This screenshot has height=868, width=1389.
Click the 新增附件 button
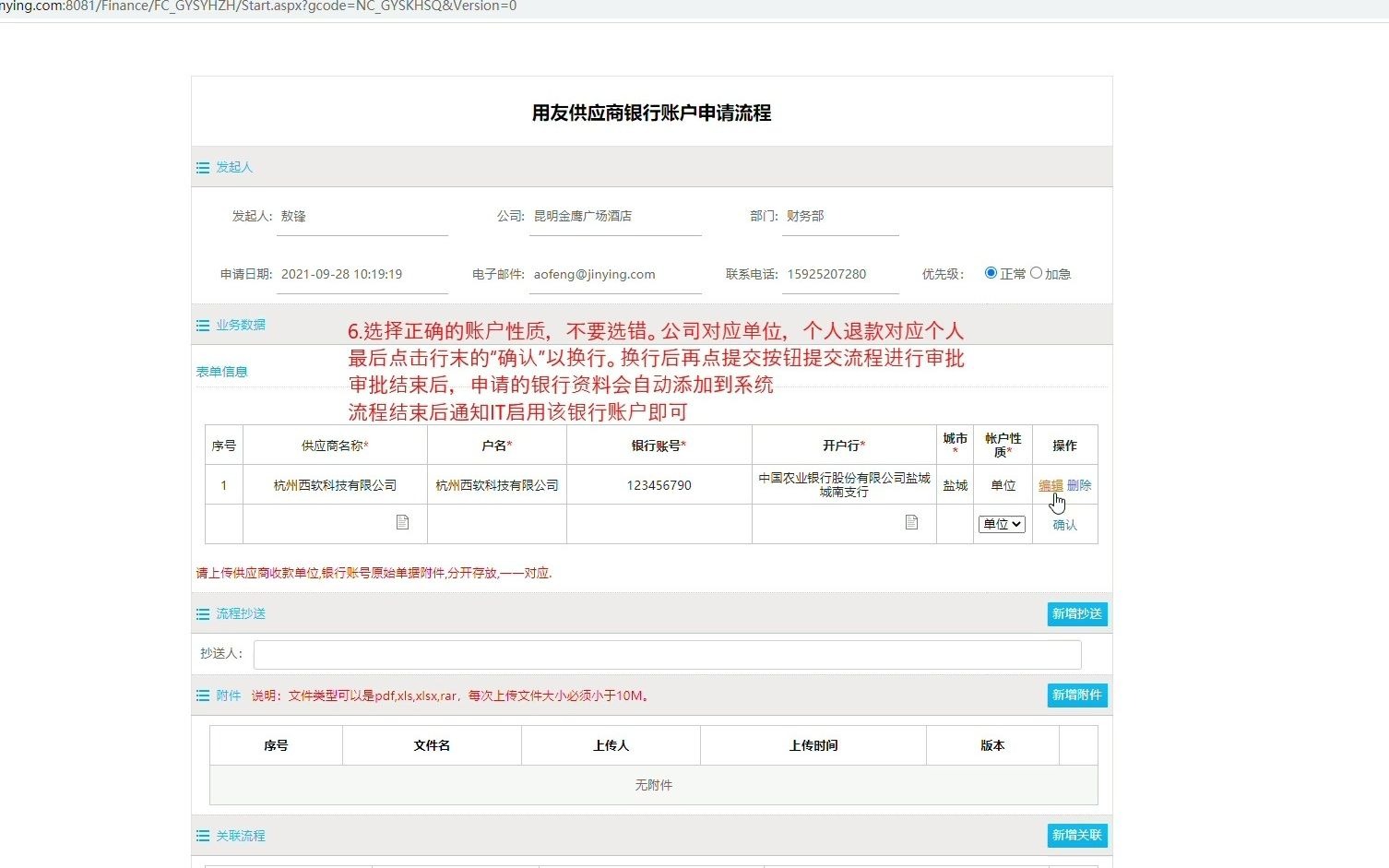[1077, 696]
